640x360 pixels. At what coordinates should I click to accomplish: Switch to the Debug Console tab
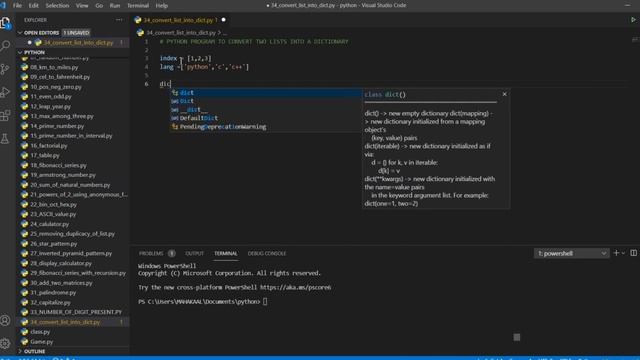tap(267, 253)
